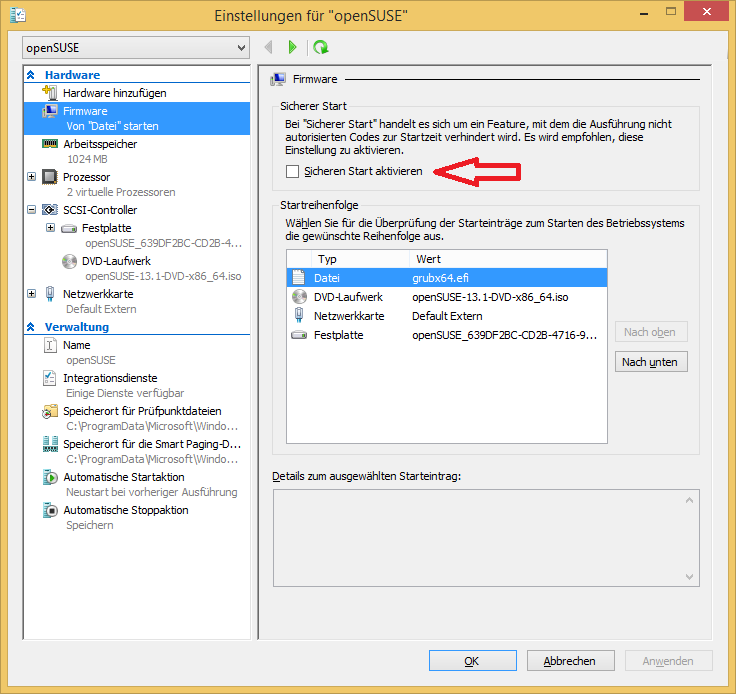Image resolution: width=736 pixels, height=694 pixels.
Task: Click the Neustart bei vorheriger Ausführung text
Action: tap(152, 492)
